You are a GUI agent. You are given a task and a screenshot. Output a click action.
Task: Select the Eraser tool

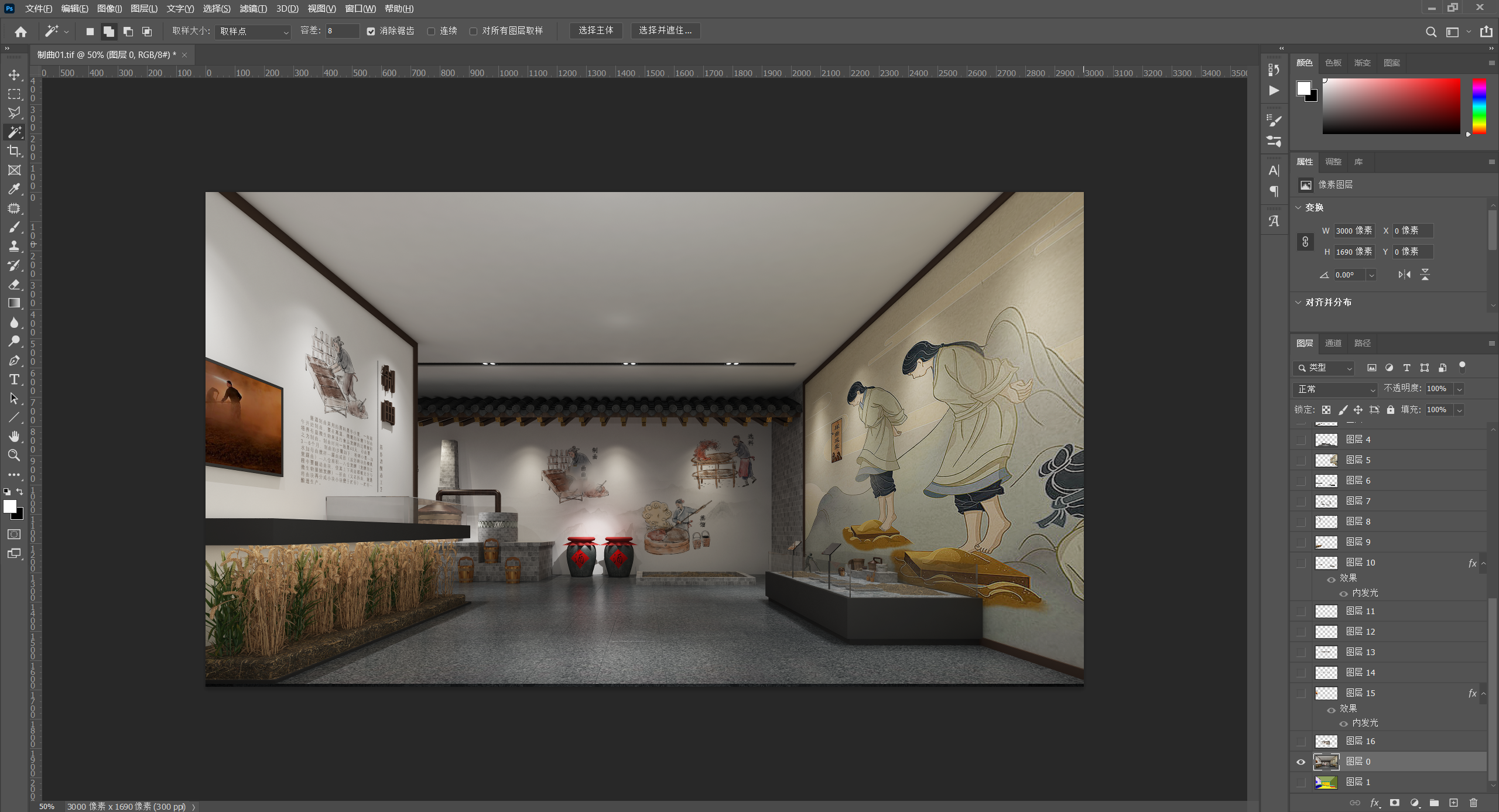[x=14, y=285]
